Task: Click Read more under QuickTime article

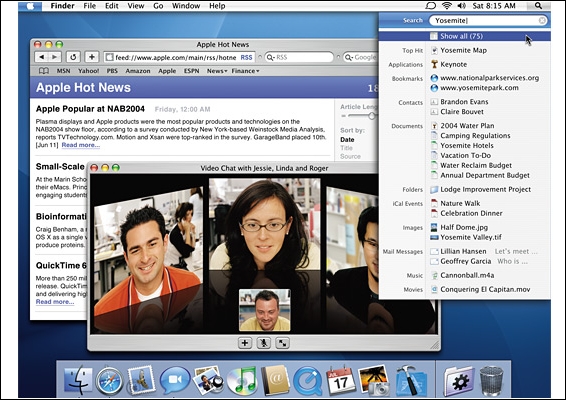Action: 55,302
